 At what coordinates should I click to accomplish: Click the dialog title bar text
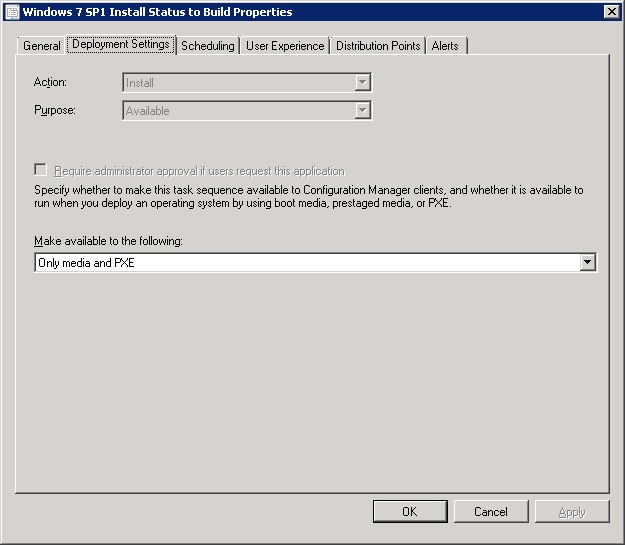158,11
